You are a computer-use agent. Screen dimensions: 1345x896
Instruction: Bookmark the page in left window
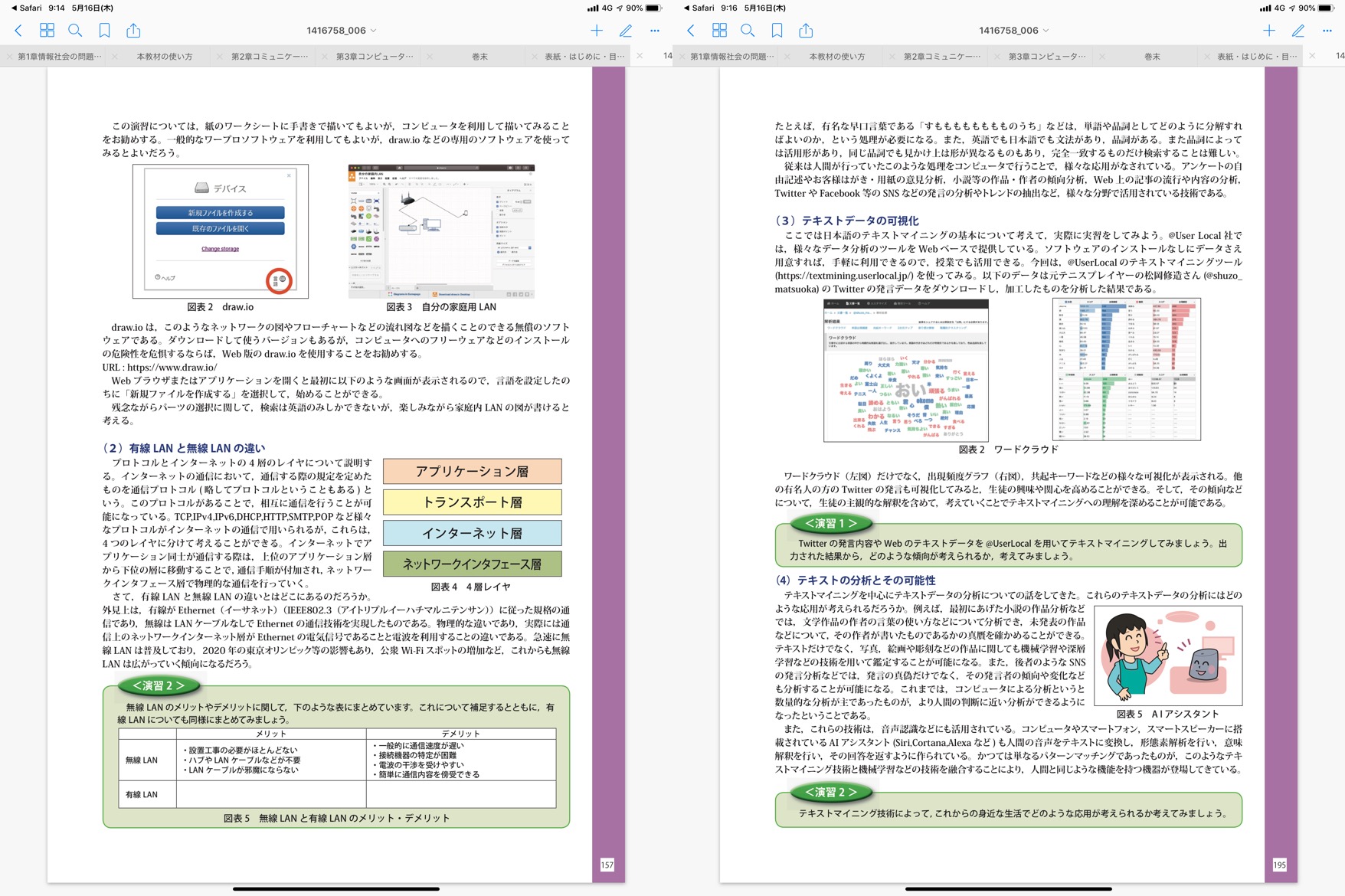pyautogui.click(x=104, y=31)
